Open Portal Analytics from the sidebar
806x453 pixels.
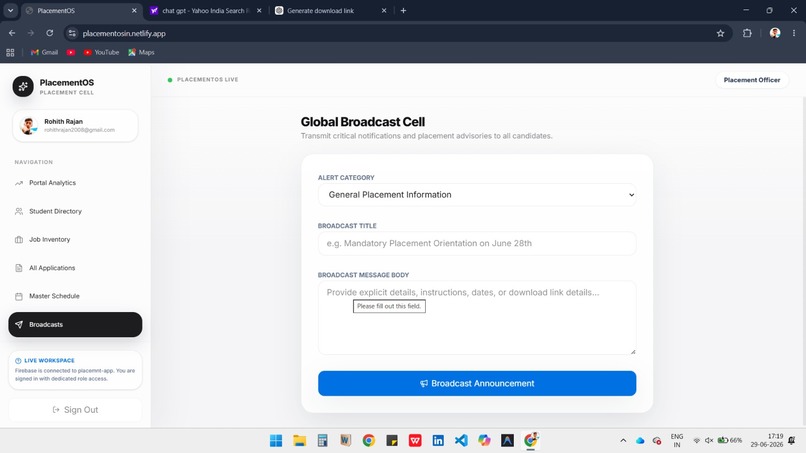click(x=75, y=183)
